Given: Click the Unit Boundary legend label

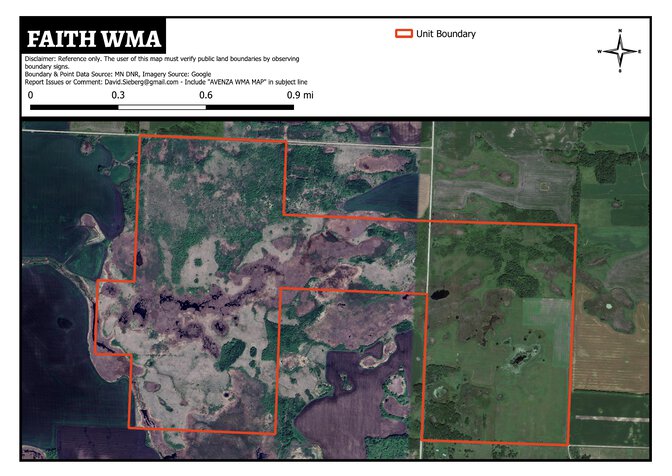Looking at the screenshot, I should [446, 34].
